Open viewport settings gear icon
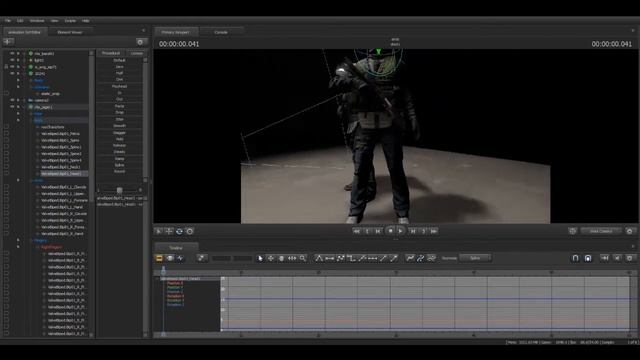The height and width of the screenshot is (360, 640). (629, 231)
